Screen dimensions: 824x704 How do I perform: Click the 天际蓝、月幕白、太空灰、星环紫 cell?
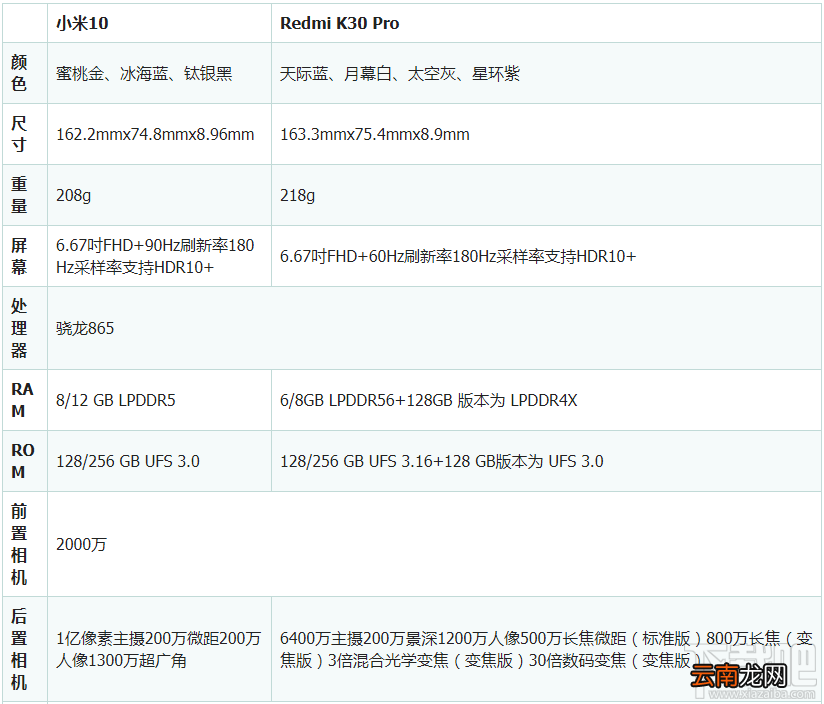[x=546, y=73]
